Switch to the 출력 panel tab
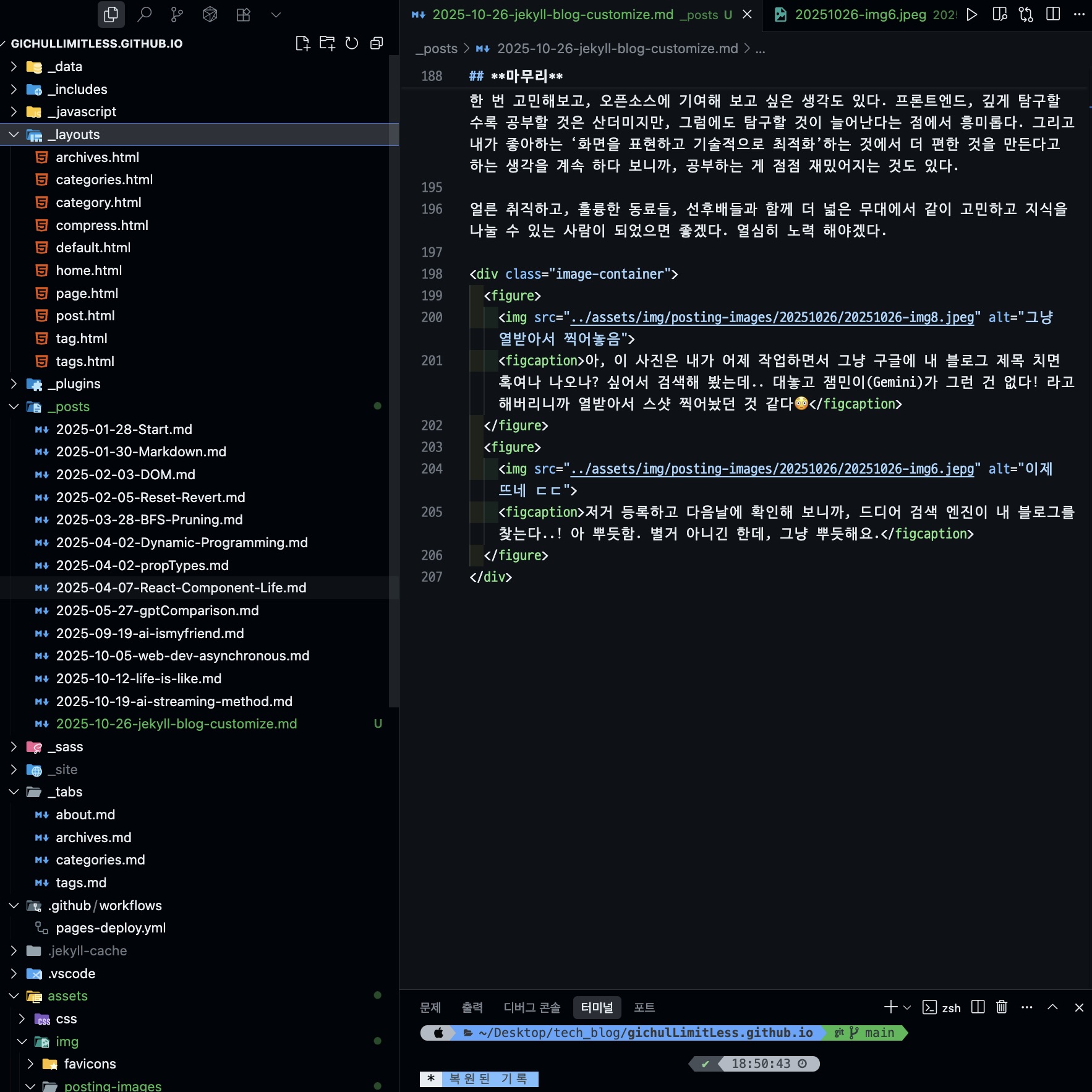This screenshot has height=1092, width=1092. [472, 1007]
